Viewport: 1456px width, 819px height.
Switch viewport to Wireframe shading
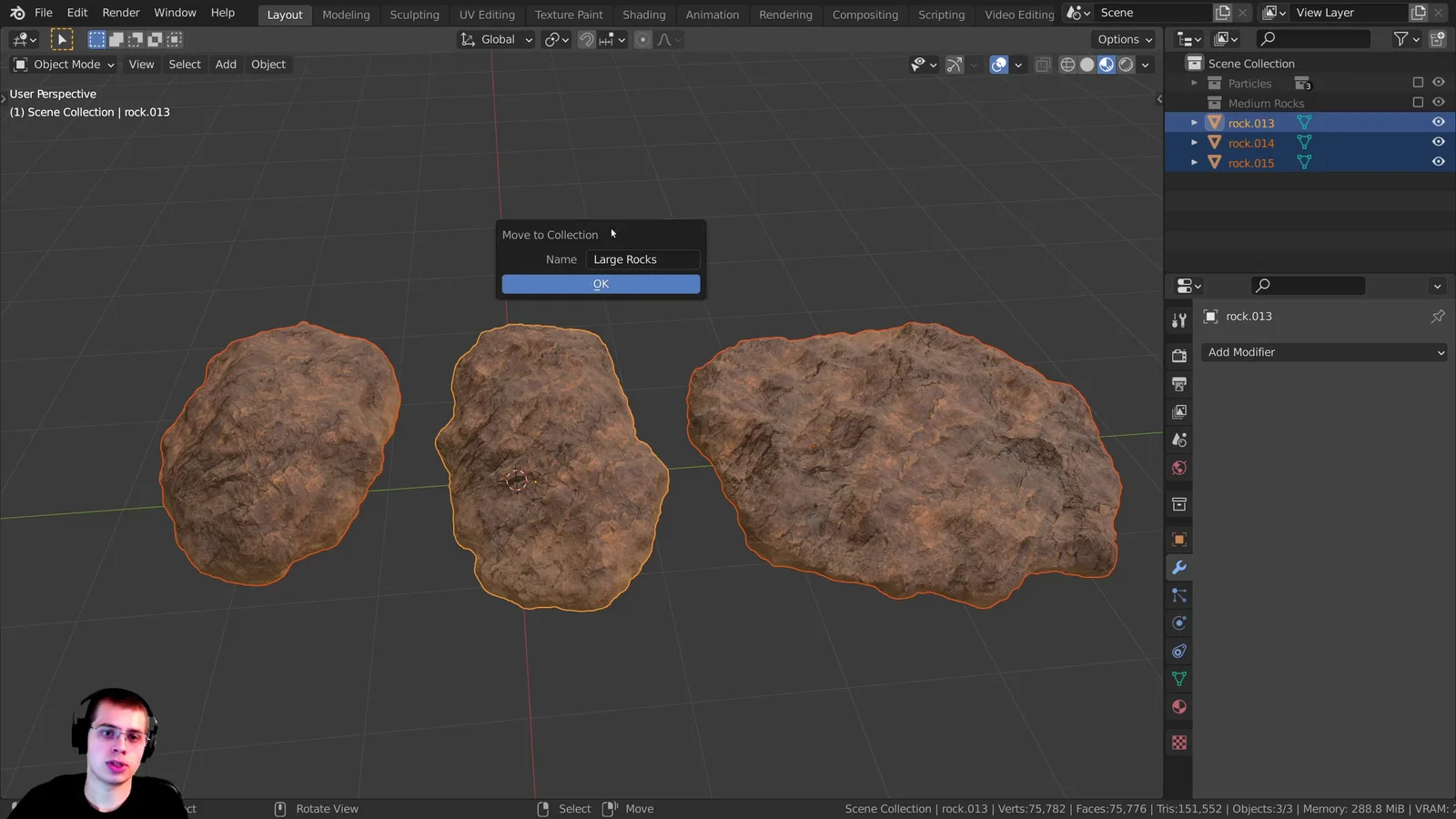click(x=1067, y=65)
